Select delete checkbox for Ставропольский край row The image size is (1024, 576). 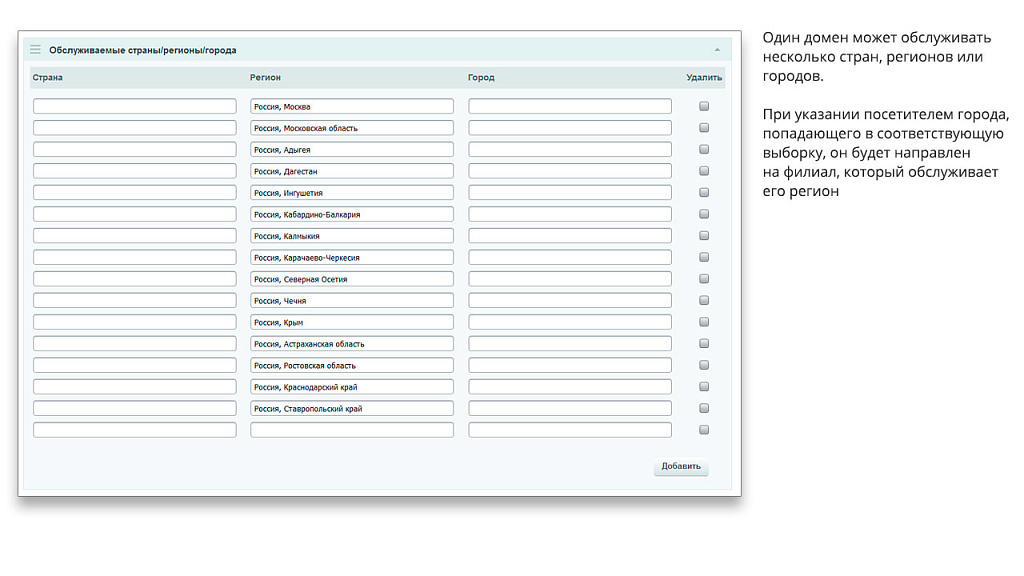click(704, 408)
